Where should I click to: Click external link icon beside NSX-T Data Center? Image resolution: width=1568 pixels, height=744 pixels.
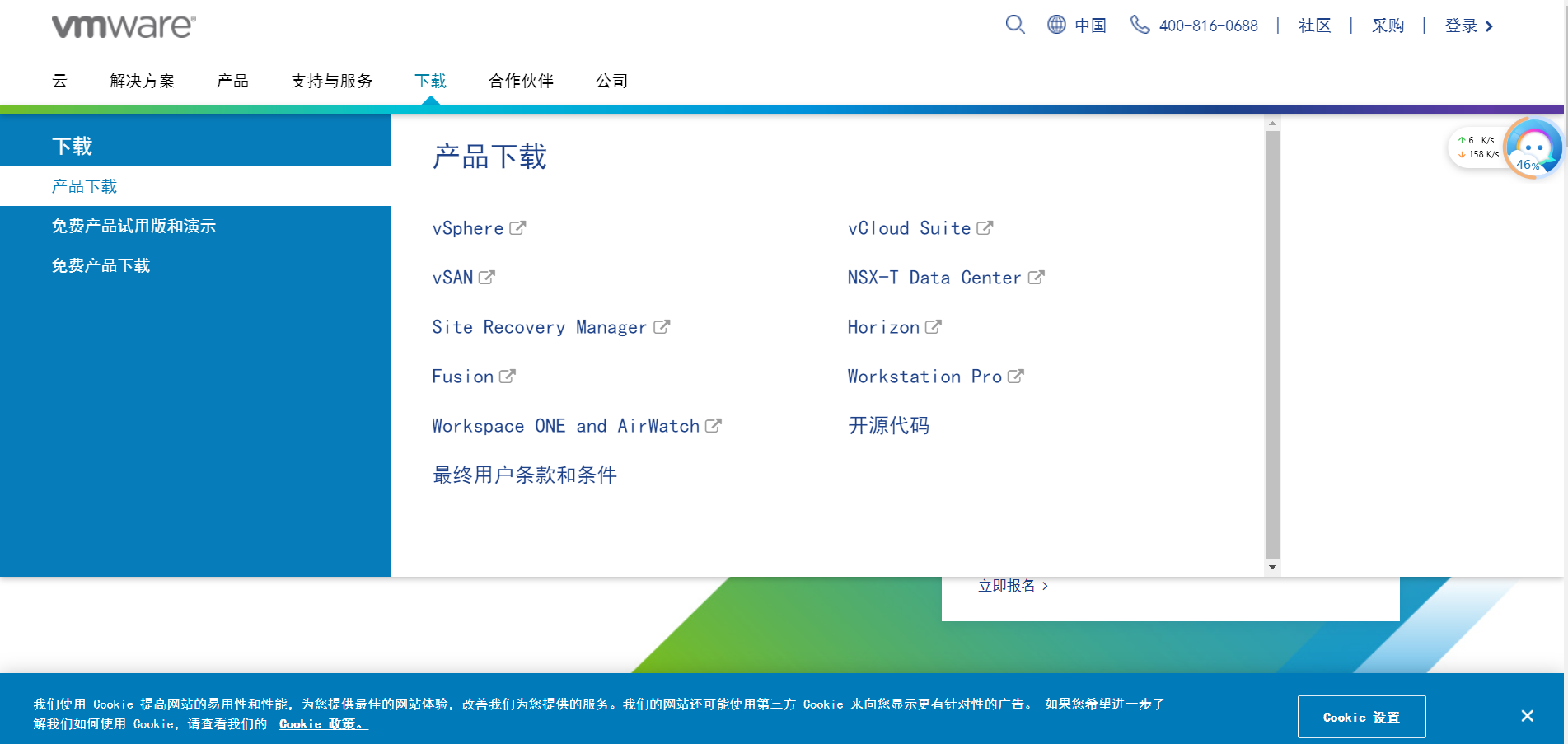click(1036, 278)
